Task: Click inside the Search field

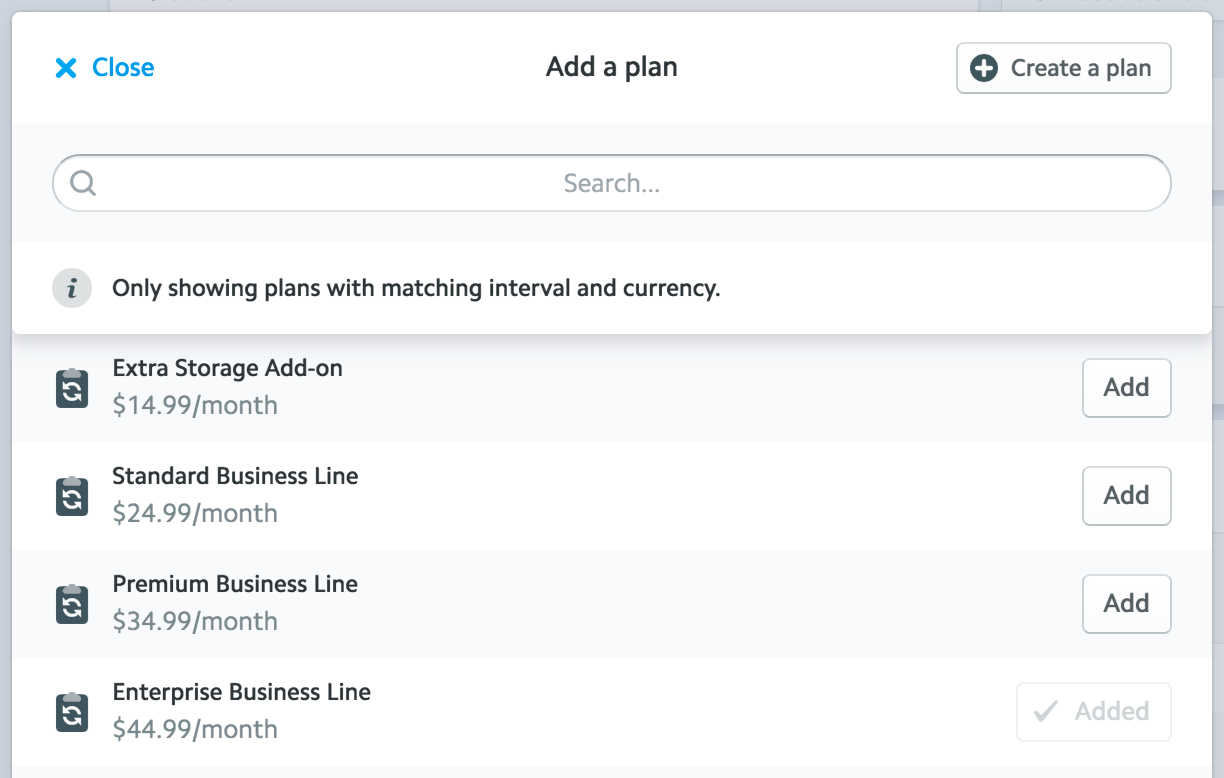Action: [x=611, y=183]
